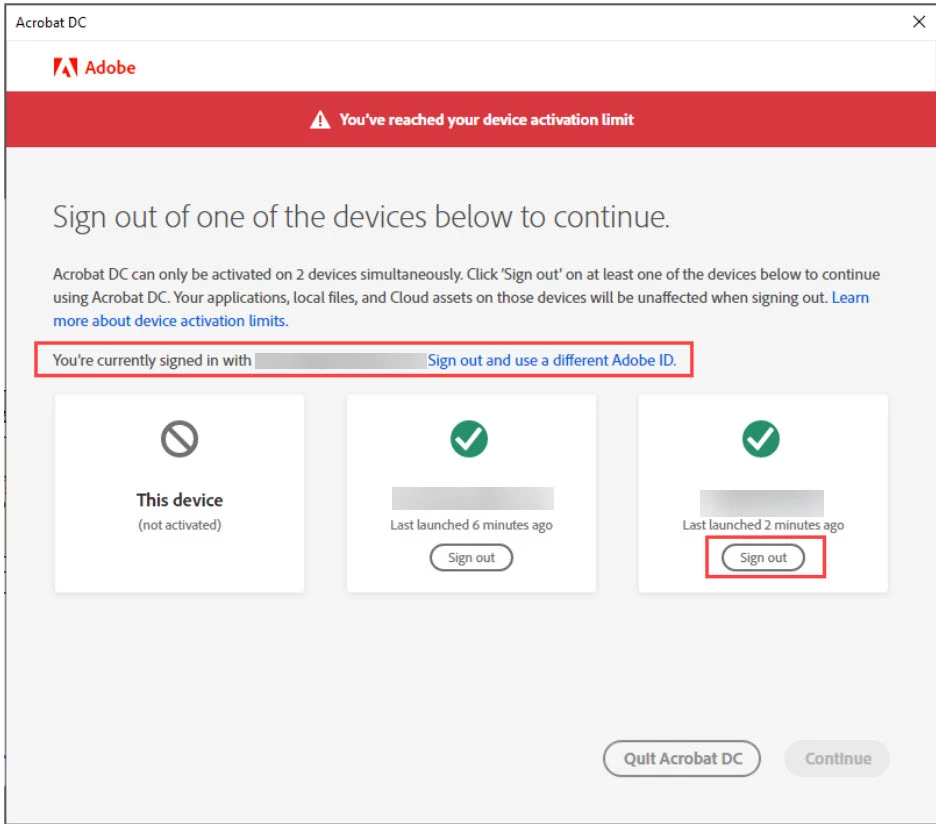
Task: Click 'You've reached your device activation limit' banner text
Action: point(487,119)
